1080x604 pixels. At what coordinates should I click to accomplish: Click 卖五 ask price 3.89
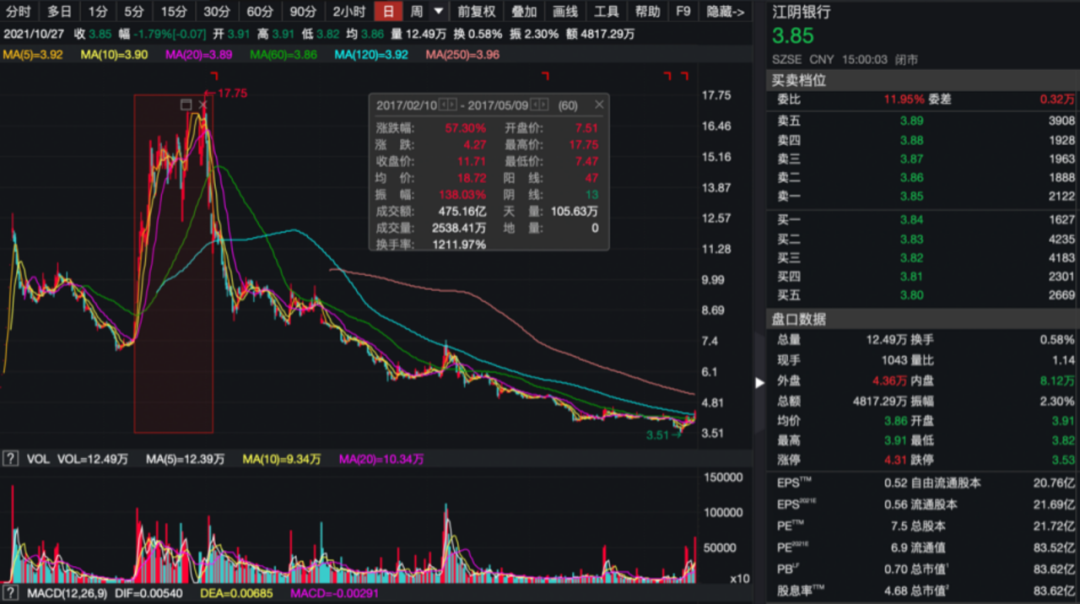[911, 121]
